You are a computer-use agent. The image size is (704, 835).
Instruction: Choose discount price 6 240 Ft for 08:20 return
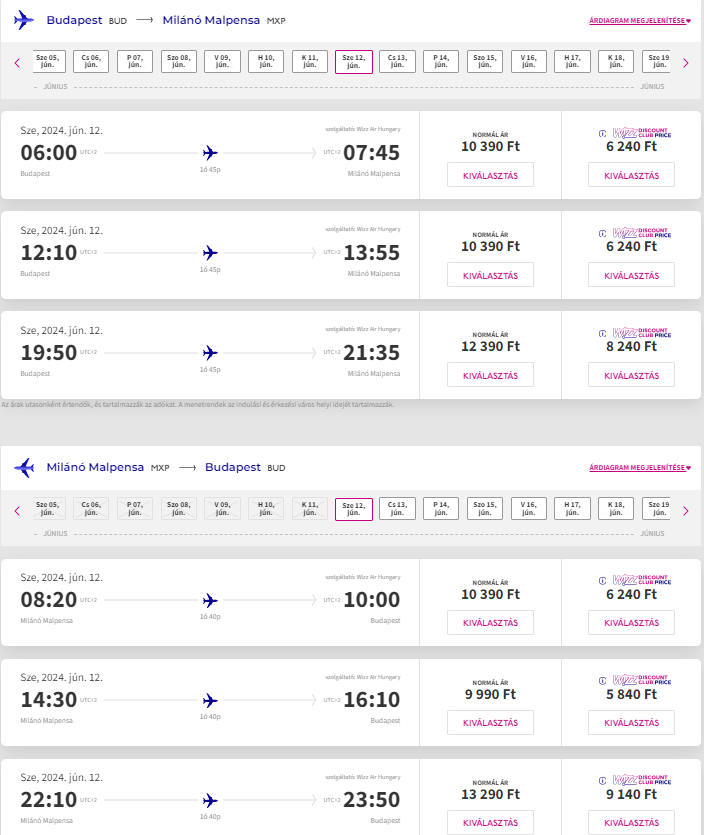coord(632,622)
